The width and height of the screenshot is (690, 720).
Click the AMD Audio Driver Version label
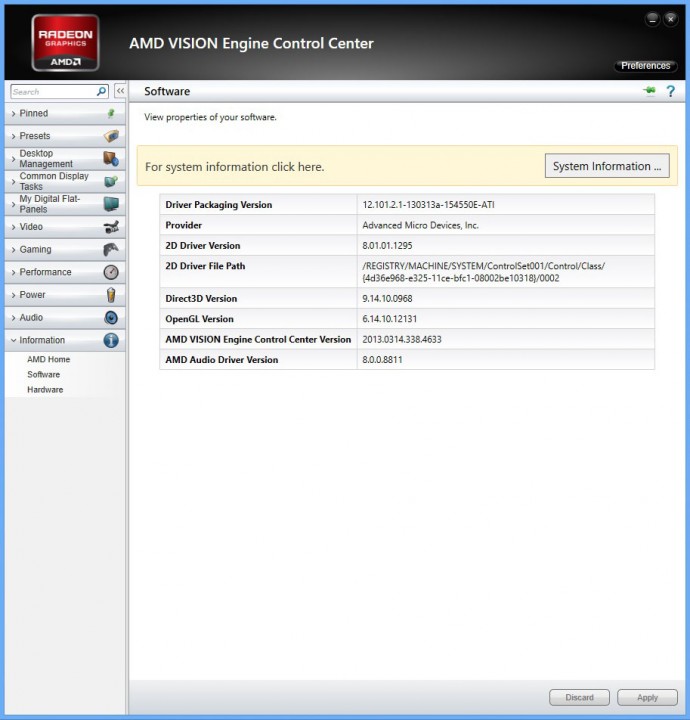click(222, 360)
